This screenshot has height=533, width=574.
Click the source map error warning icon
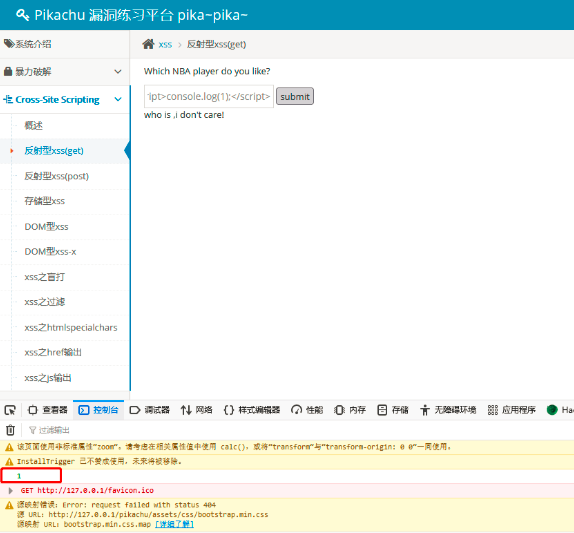(9, 505)
